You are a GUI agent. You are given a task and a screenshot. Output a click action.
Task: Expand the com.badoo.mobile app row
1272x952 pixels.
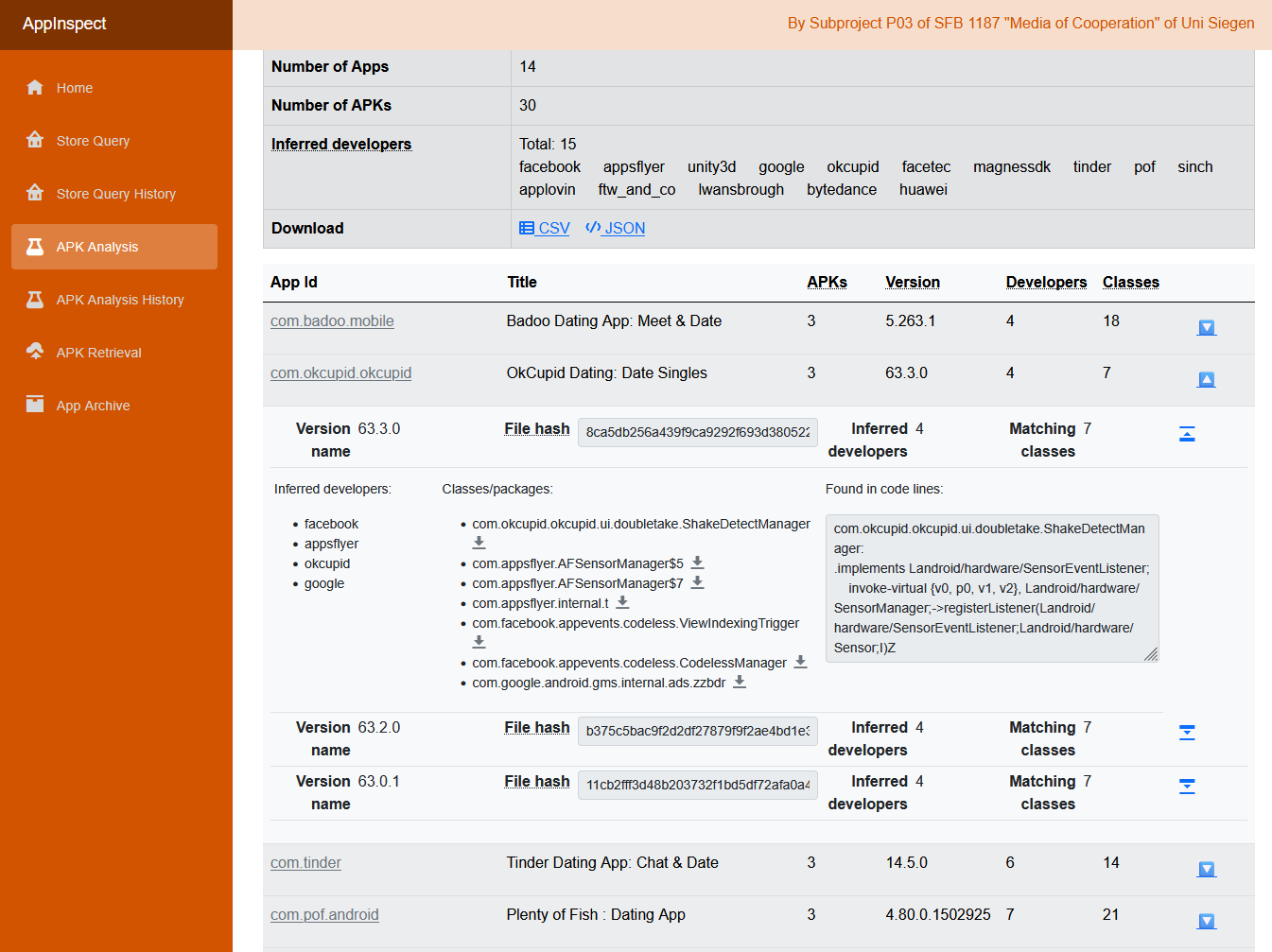pyautogui.click(x=1207, y=328)
